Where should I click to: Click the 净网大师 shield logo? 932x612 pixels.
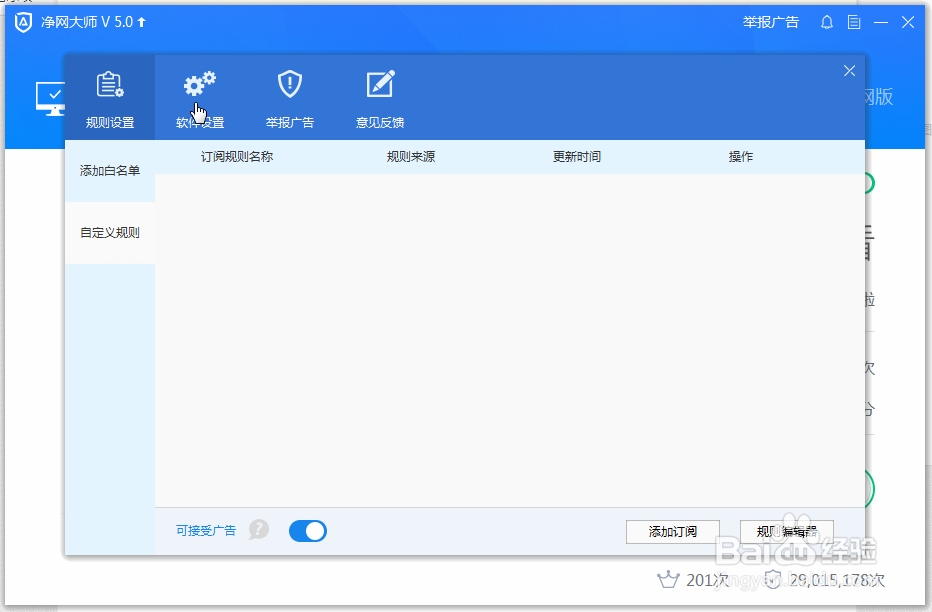click(23, 23)
